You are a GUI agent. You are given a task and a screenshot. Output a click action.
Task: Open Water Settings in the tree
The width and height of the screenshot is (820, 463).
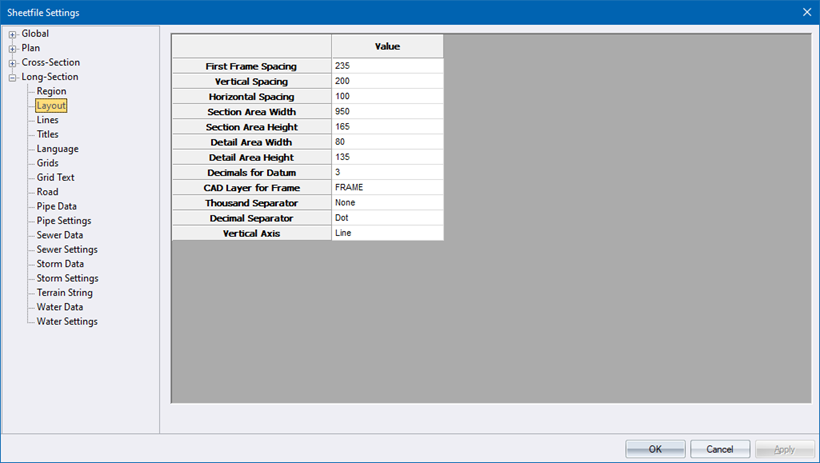pyautogui.click(x=66, y=322)
